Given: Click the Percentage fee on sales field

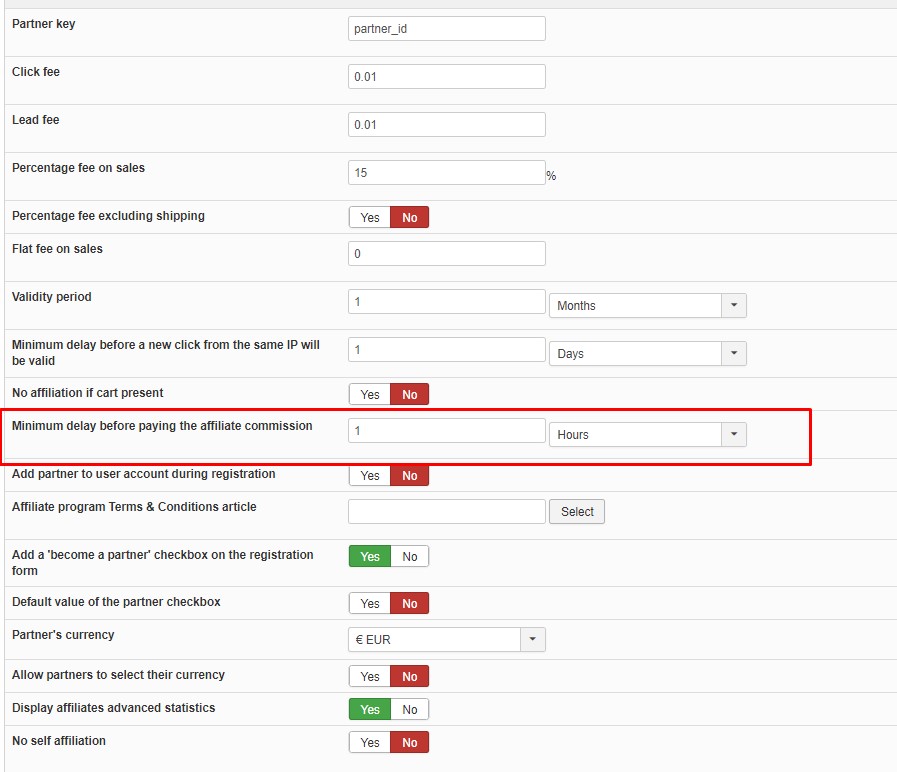Looking at the screenshot, I should 446,173.
